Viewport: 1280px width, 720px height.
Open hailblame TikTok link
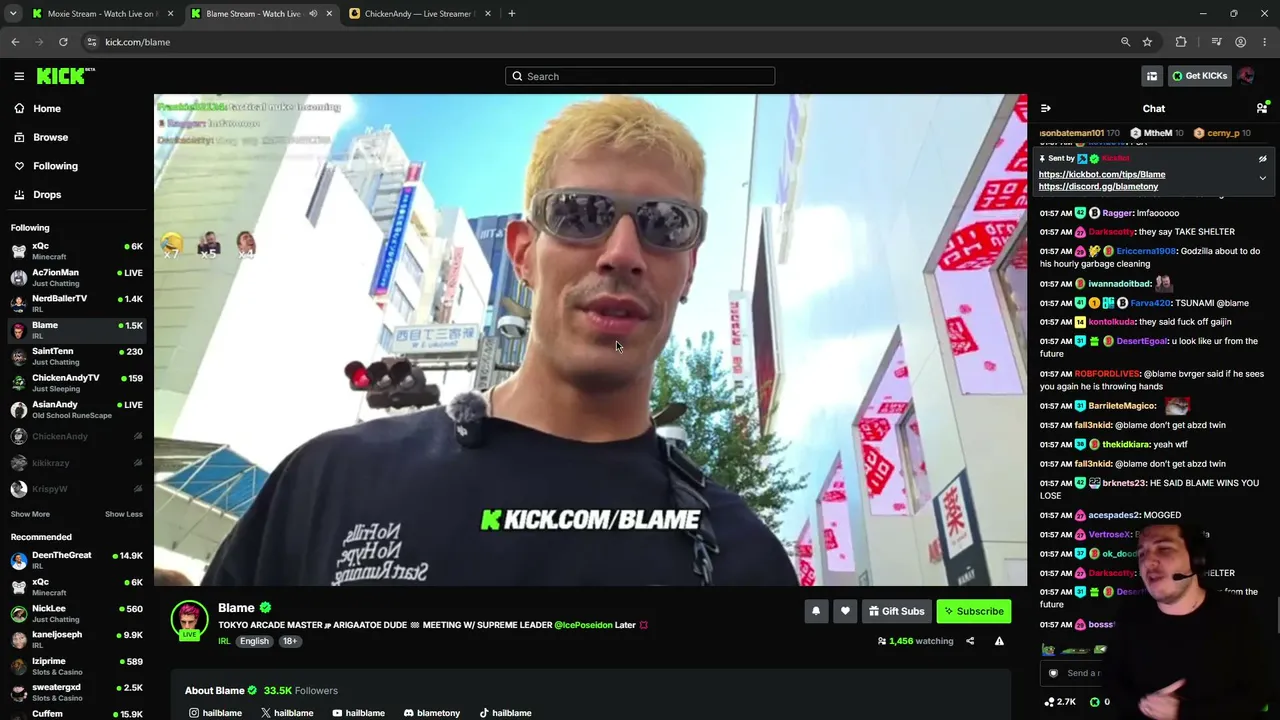[x=505, y=713]
